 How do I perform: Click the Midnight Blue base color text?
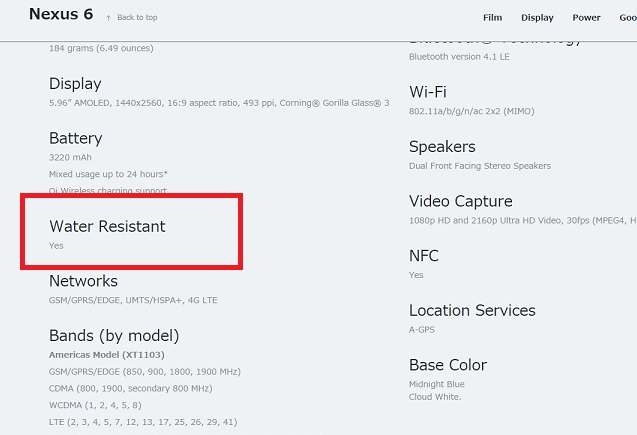(x=436, y=385)
